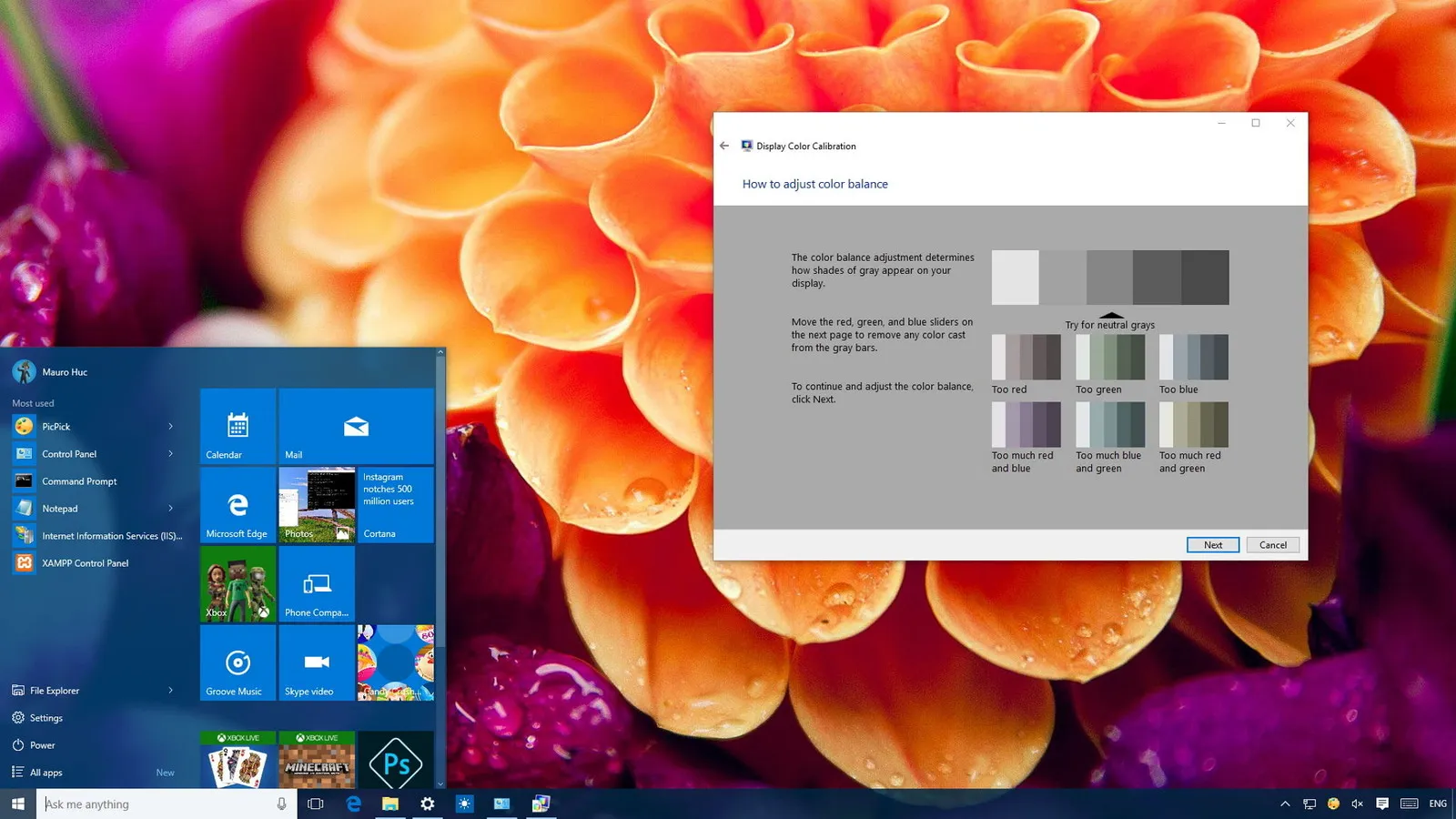Click the Cortana microphone in search box
This screenshot has height=819, width=1456.
[282, 804]
